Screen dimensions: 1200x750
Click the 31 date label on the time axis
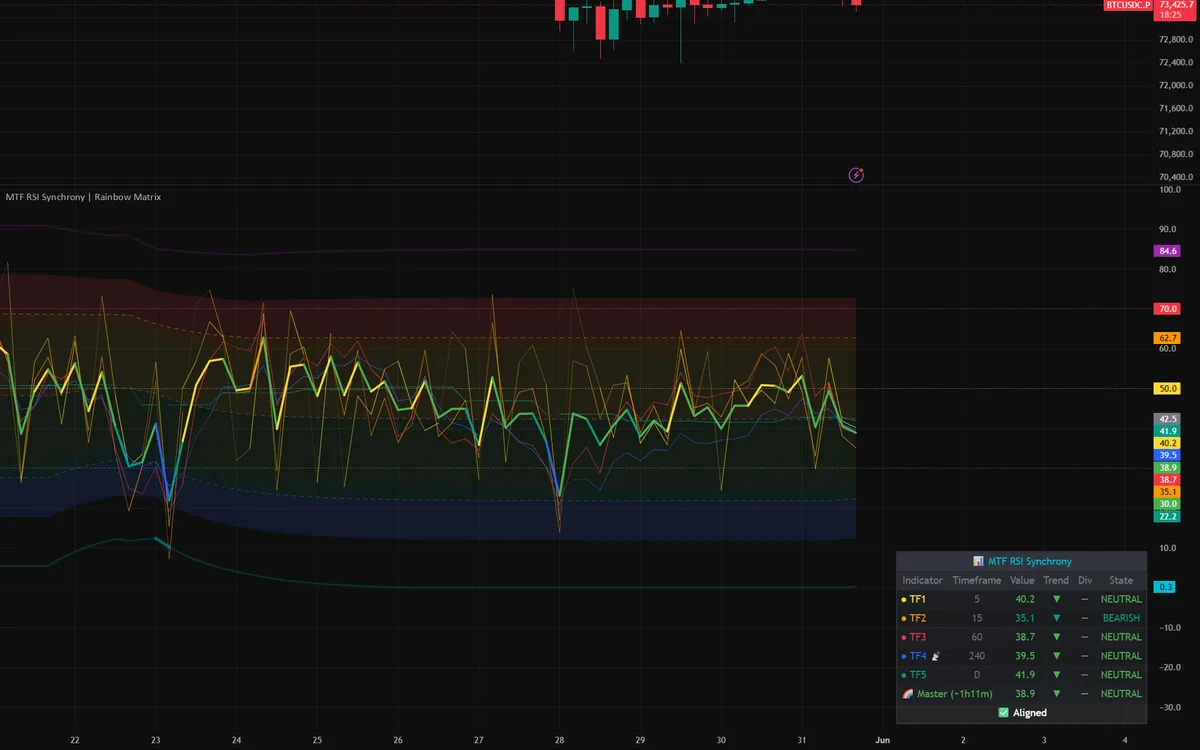tap(801, 740)
